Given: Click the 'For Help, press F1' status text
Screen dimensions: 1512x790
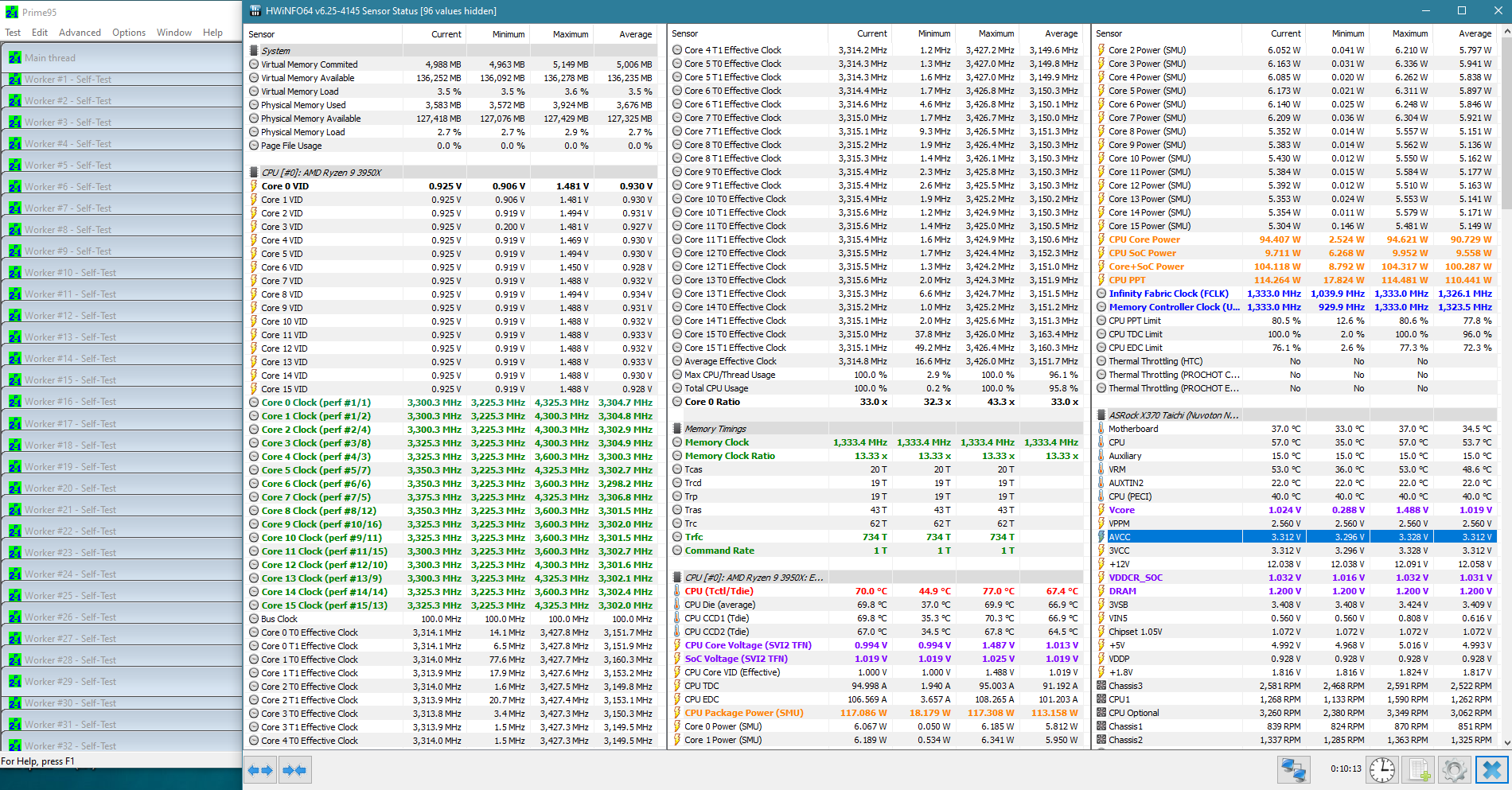Looking at the screenshot, I should (x=38, y=761).
